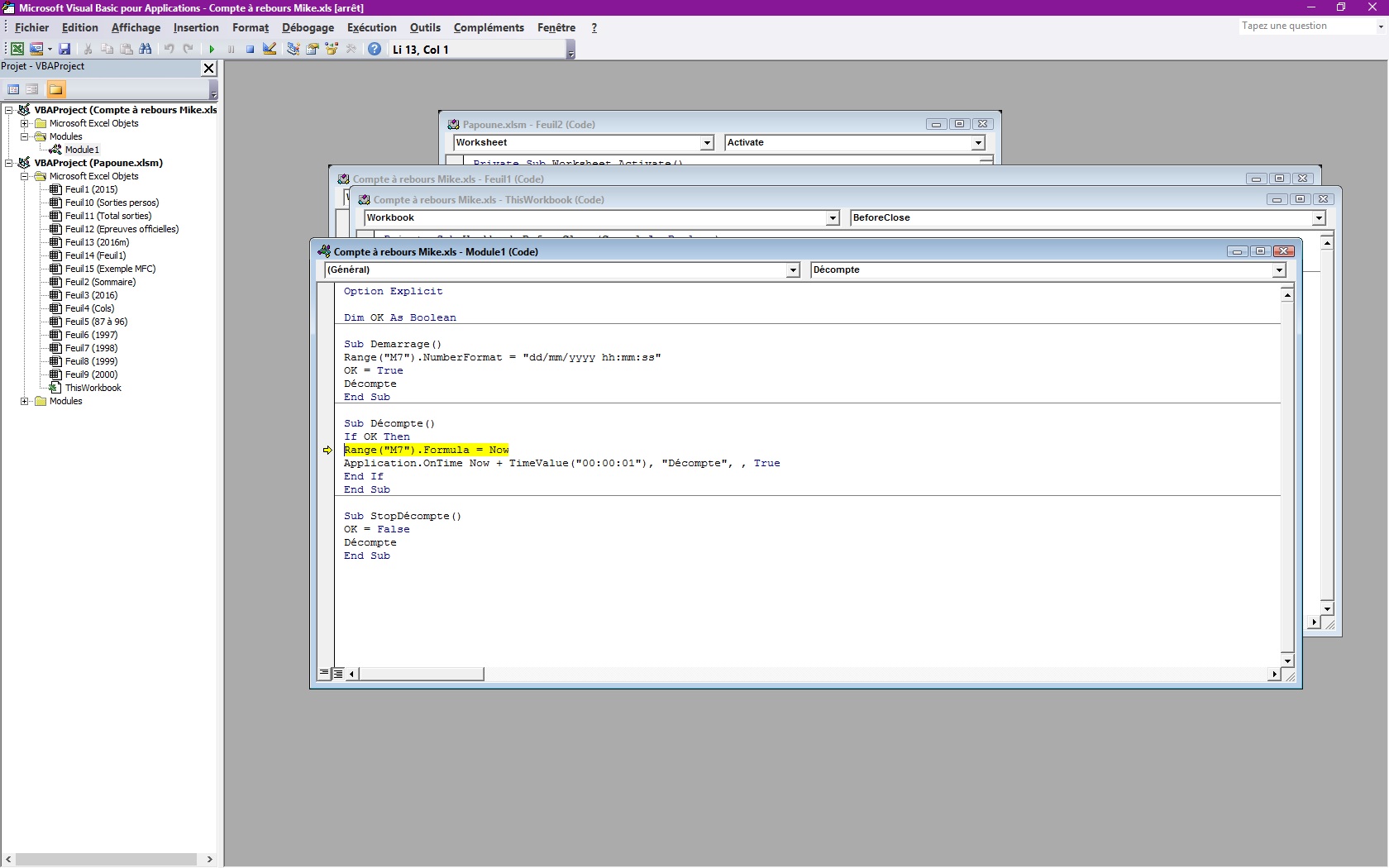Click the Module1 vertical scrollbar down arrow
This screenshot has width=1389, height=868.
(1287, 661)
